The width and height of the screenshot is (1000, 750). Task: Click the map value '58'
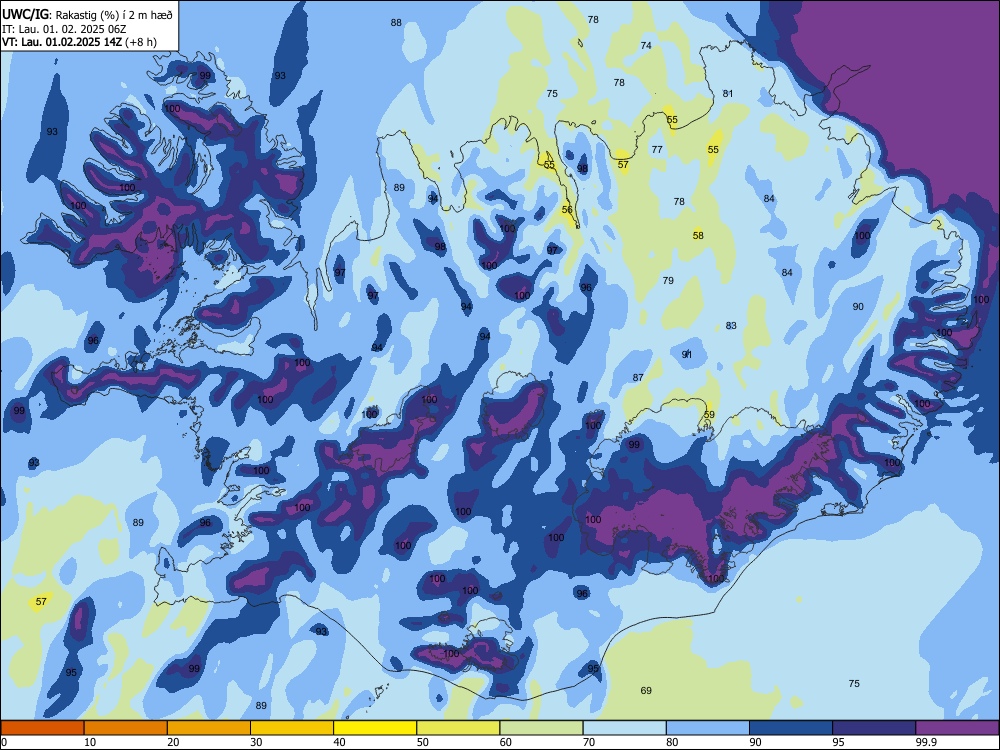pyautogui.click(x=698, y=236)
